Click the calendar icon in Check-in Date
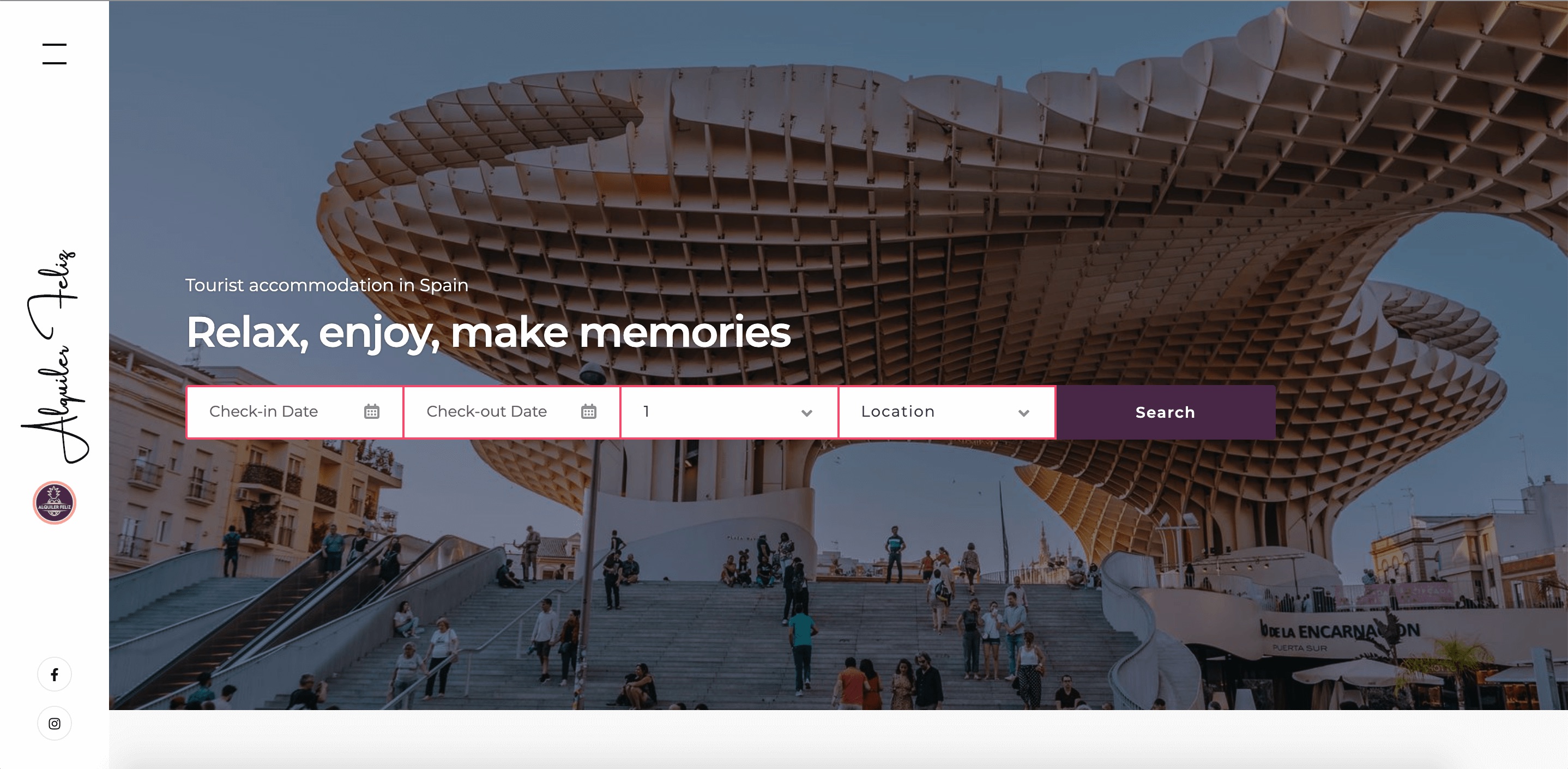 click(371, 412)
